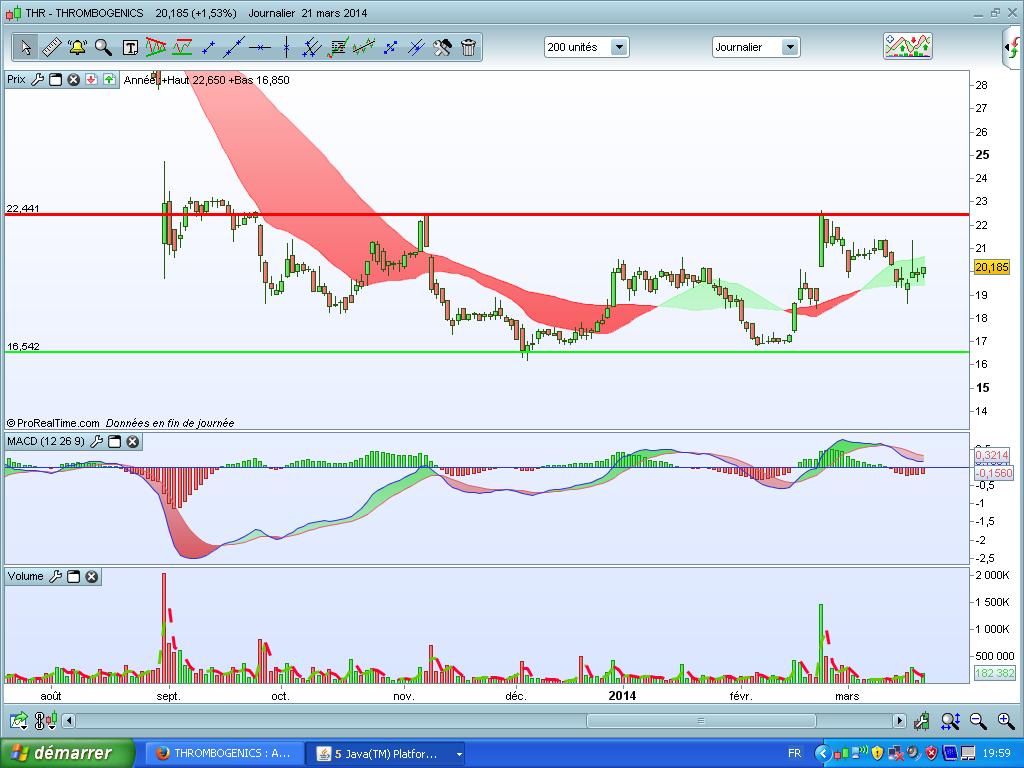
Task: Select the dotted line move tool
Action: coord(391,47)
